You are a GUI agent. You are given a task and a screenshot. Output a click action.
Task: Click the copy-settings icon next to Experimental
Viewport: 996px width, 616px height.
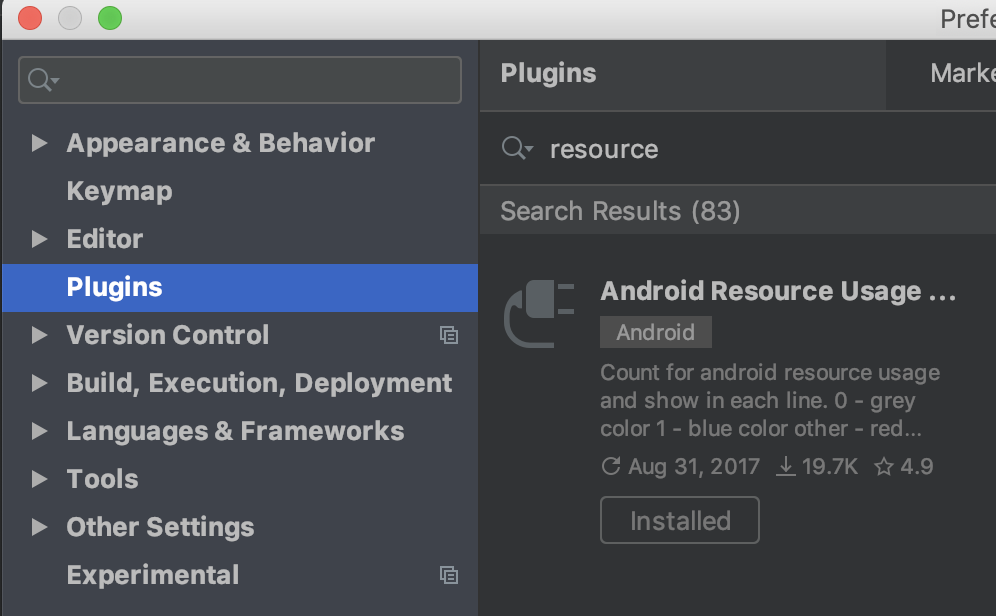(449, 575)
